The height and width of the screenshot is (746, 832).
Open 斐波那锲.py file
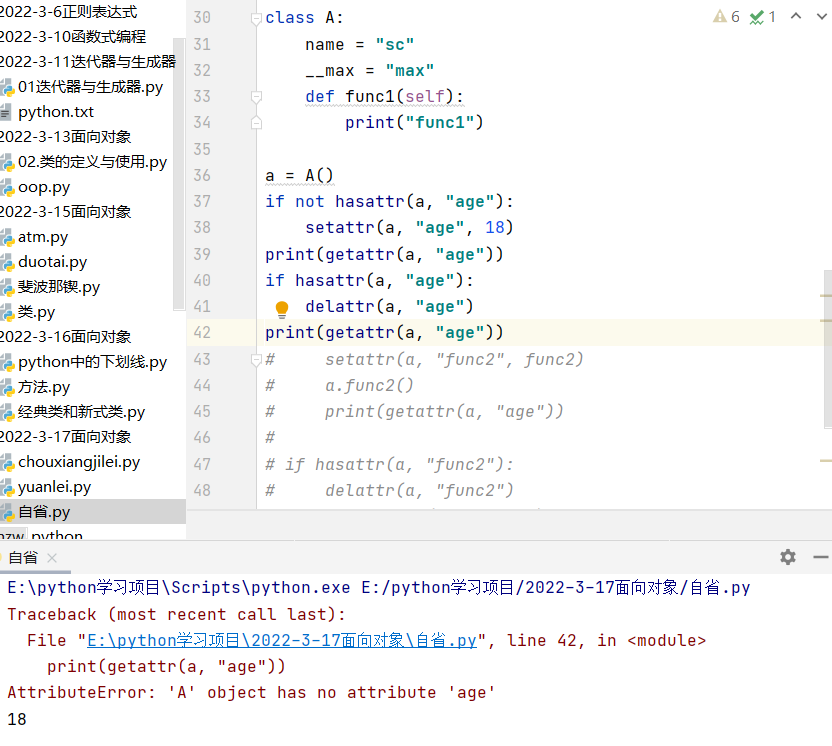coord(58,287)
